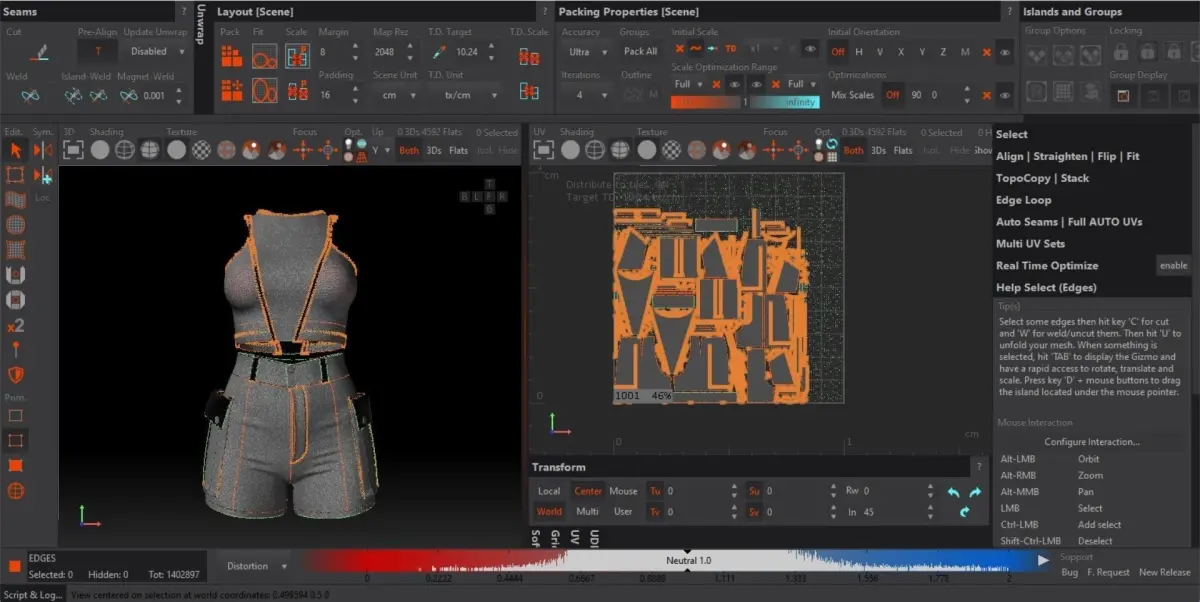This screenshot has width=1200, height=602.
Task: Click the Layout panel help question mark
Action: pyautogui.click(x=545, y=11)
